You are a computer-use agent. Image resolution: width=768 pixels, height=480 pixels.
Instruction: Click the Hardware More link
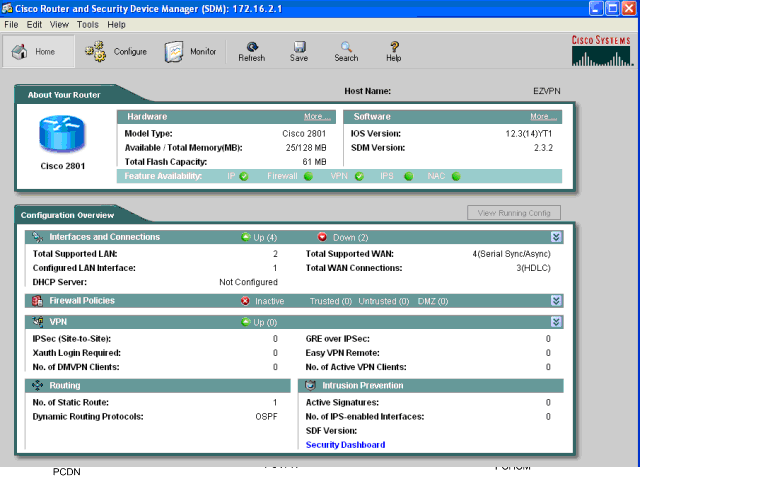pyautogui.click(x=316, y=117)
